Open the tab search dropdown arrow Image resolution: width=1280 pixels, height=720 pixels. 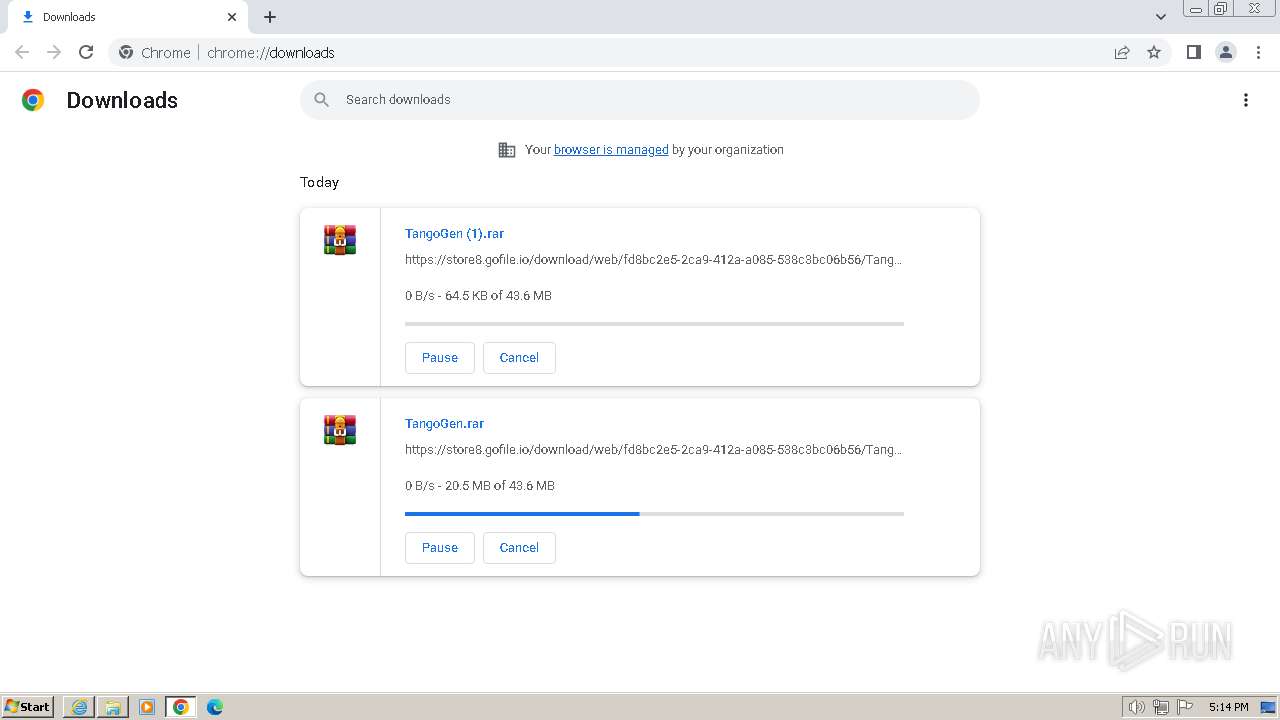click(x=1160, y=17)
